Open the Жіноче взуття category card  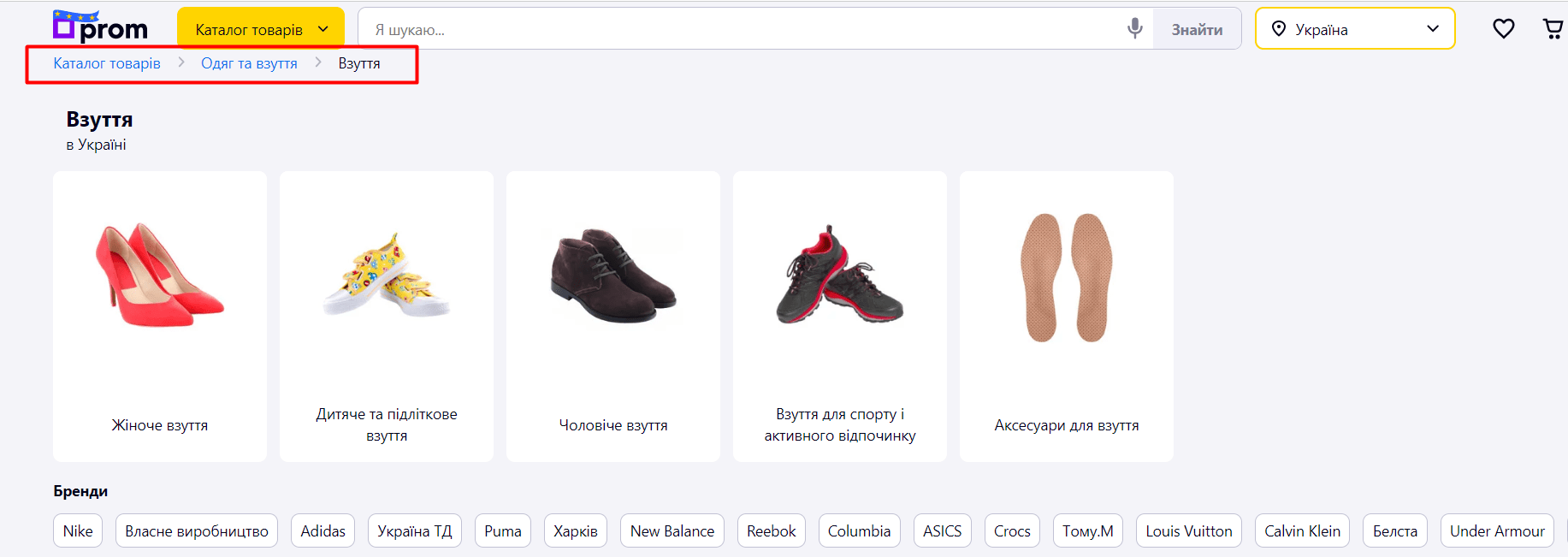click(x=160, y=317)
